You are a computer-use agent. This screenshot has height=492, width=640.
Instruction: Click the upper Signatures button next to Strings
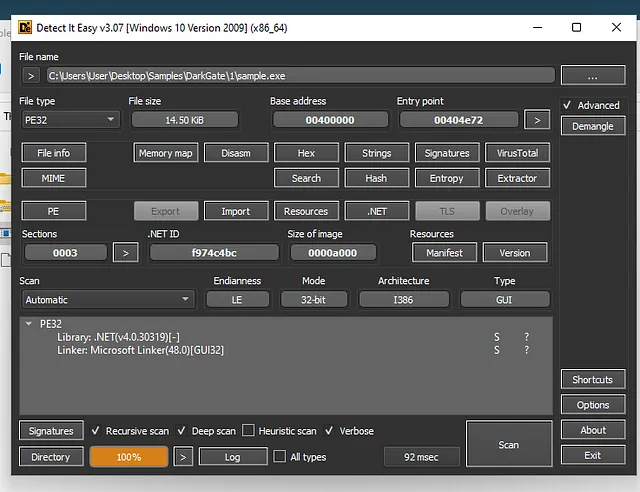tap(447, 153)
